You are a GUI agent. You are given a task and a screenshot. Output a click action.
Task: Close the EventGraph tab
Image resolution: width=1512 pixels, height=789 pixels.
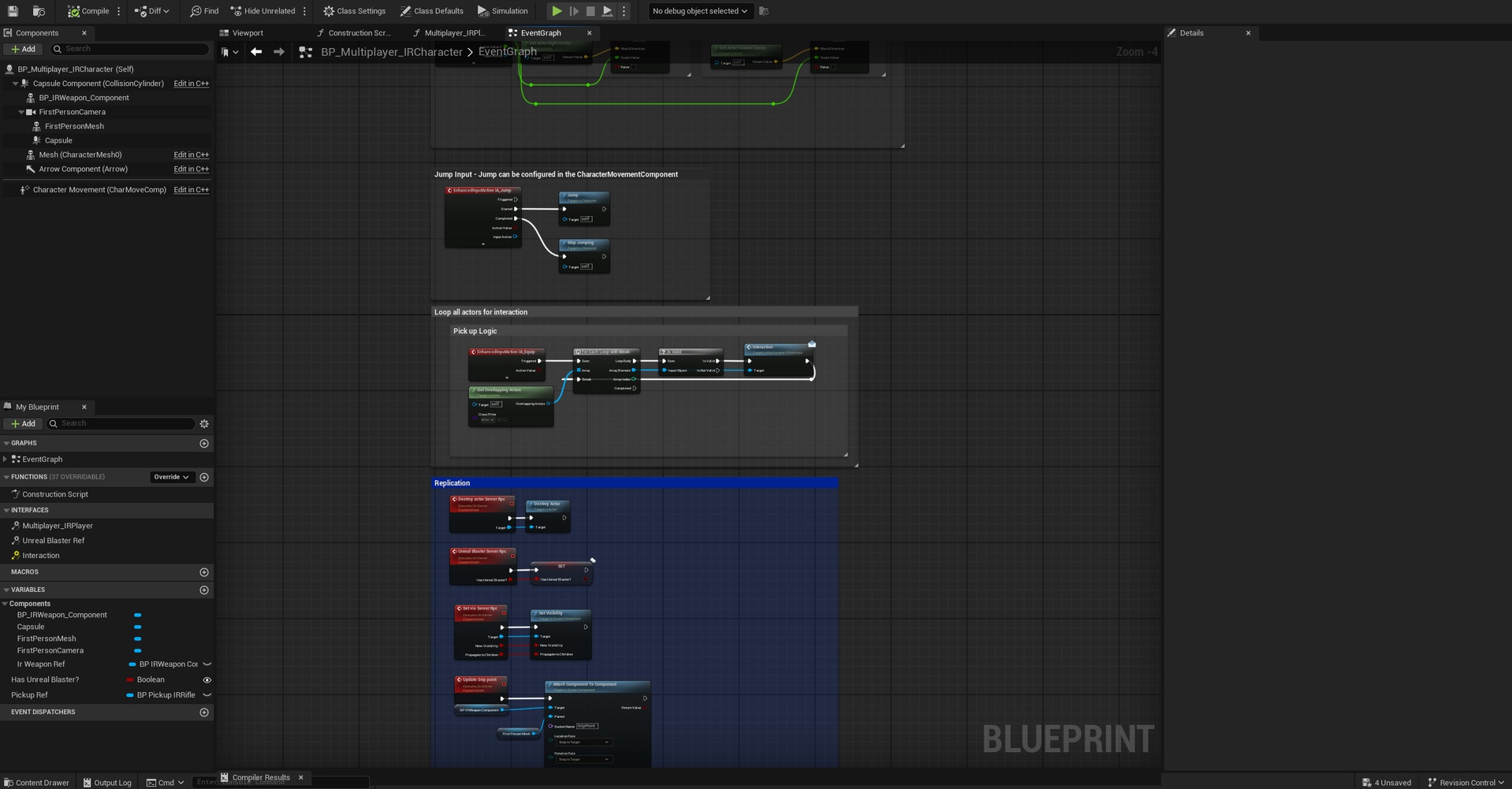pos(590,33)
